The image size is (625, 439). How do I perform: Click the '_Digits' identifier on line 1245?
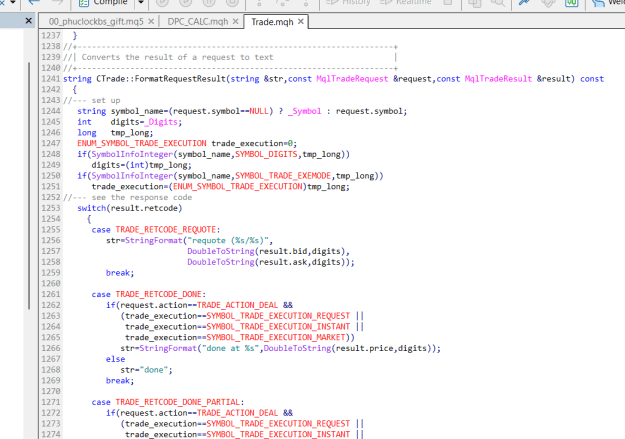[161, 122]
